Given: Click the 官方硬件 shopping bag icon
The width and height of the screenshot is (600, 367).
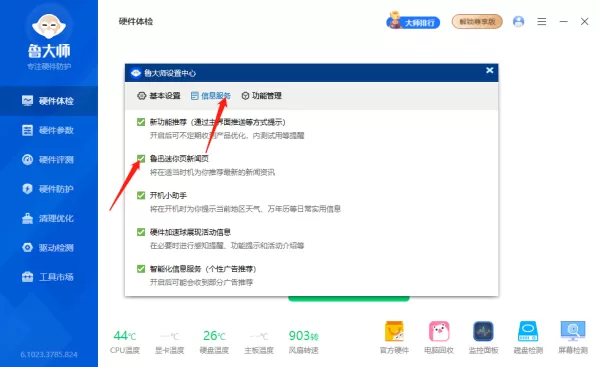Looking at the screenshot, I should [x=394, y=331].
